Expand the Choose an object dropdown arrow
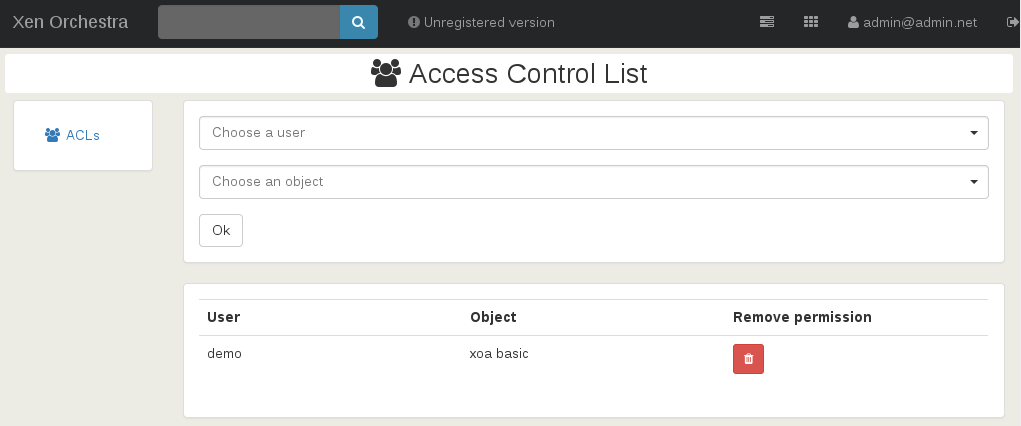Screen dimensions: 1021x426 pyautogui.click(x=974, y=182)
